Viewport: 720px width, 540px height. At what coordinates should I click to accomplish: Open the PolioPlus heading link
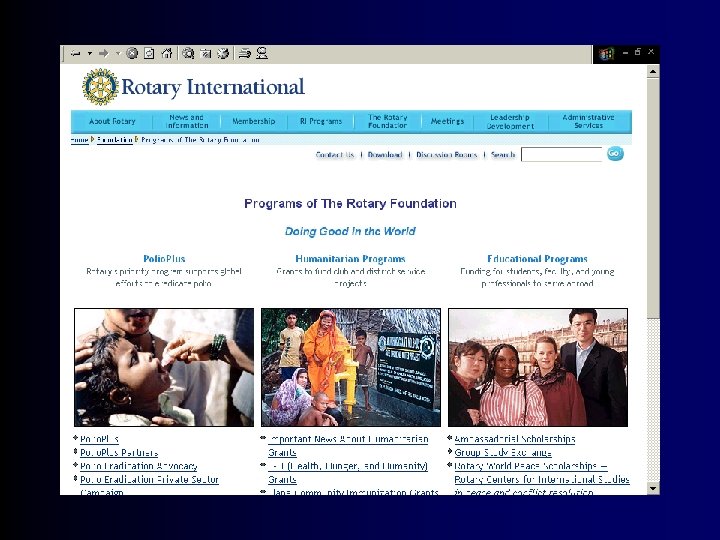coord(164,259)
